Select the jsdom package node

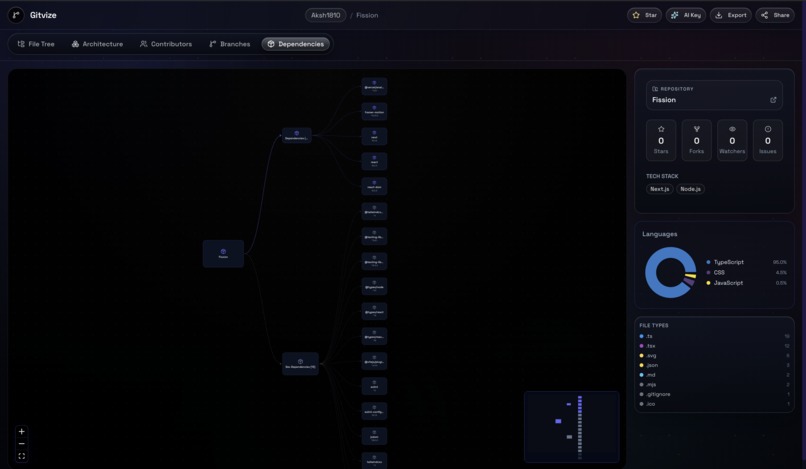(x=374, y=436)
